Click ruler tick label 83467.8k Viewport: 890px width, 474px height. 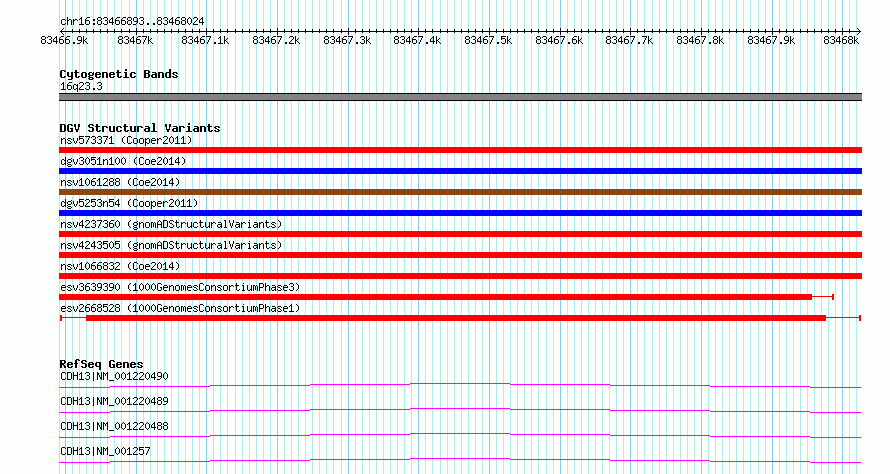click(700, 40)
